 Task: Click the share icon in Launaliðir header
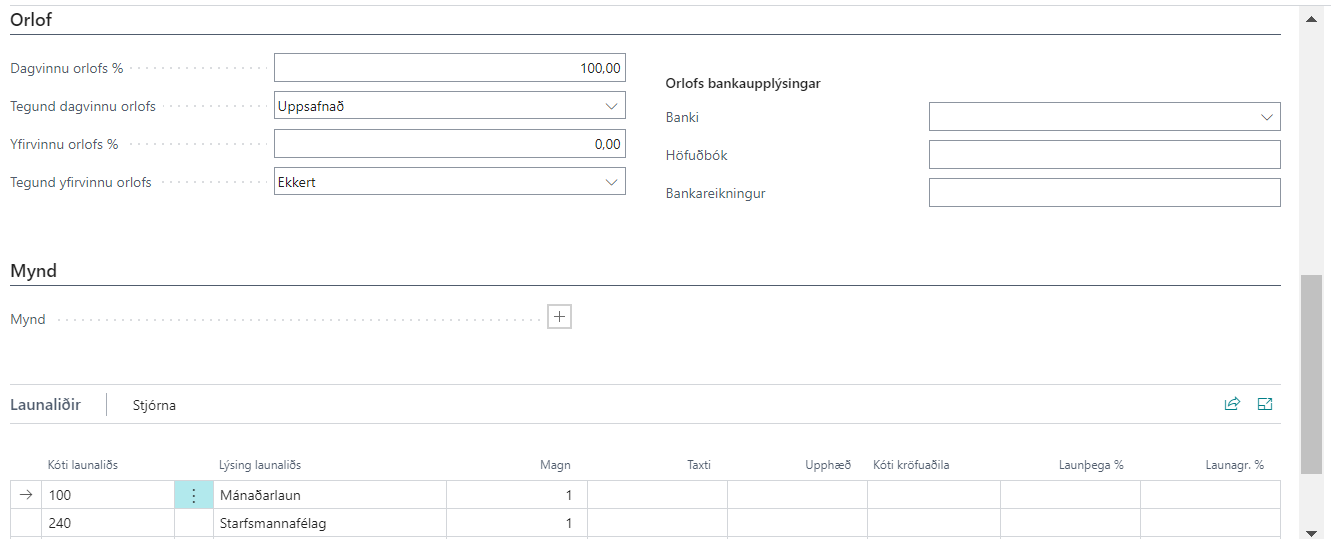1232,404
